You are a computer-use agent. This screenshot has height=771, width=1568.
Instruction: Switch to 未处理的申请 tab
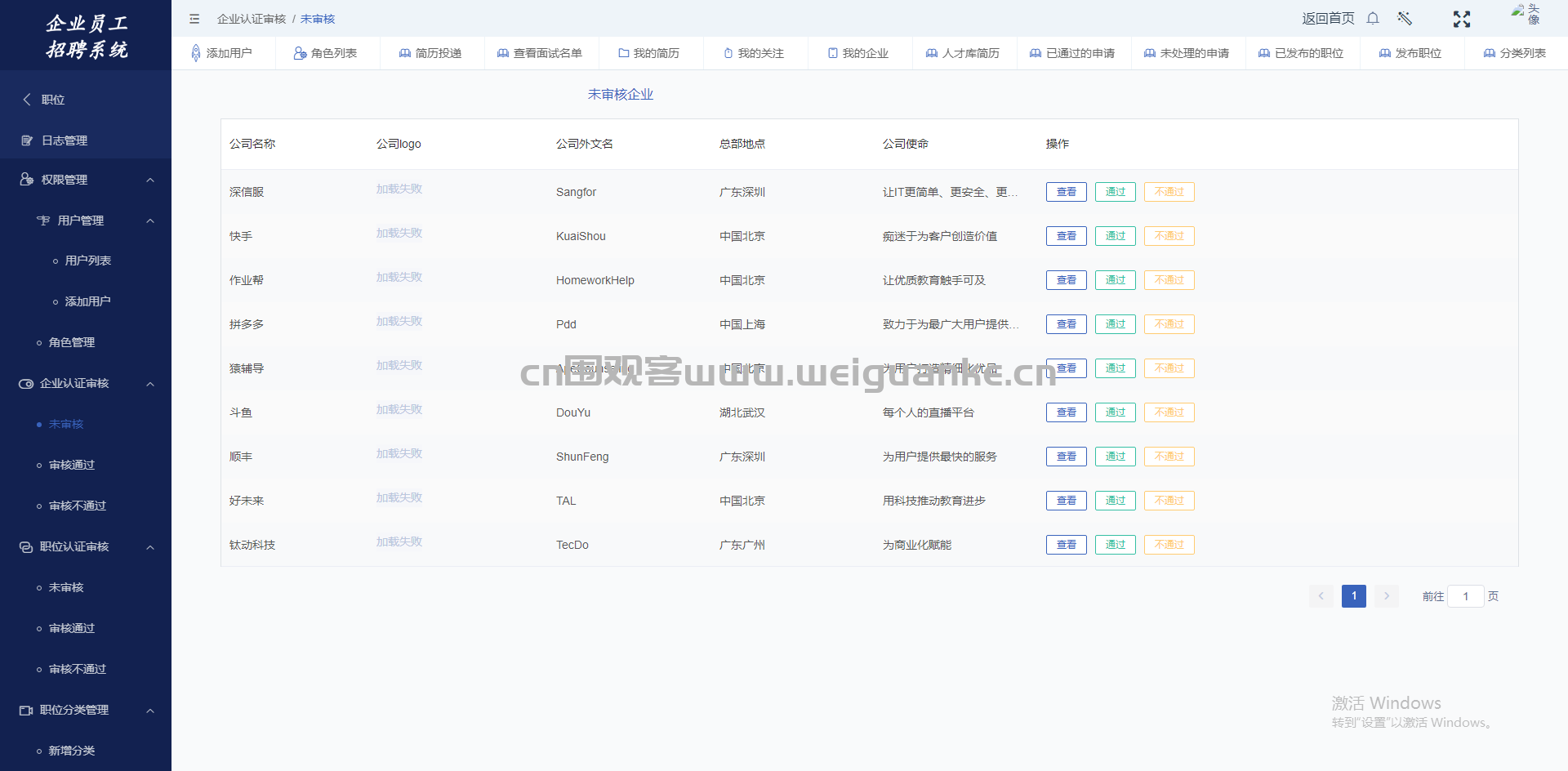click(1187, 53)
